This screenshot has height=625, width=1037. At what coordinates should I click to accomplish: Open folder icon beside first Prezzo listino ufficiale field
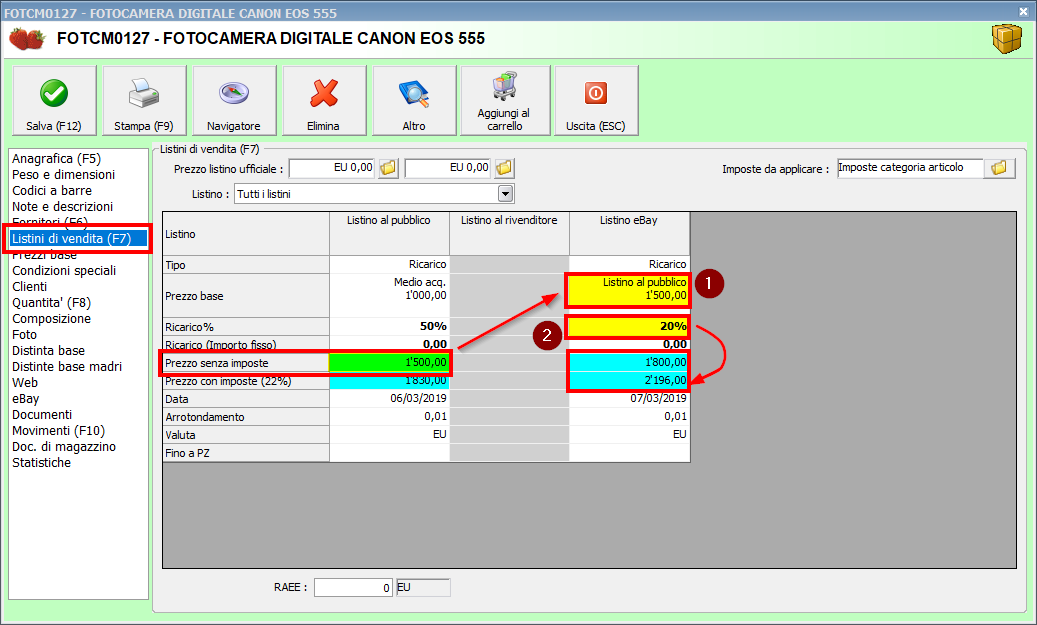(388, 168)
